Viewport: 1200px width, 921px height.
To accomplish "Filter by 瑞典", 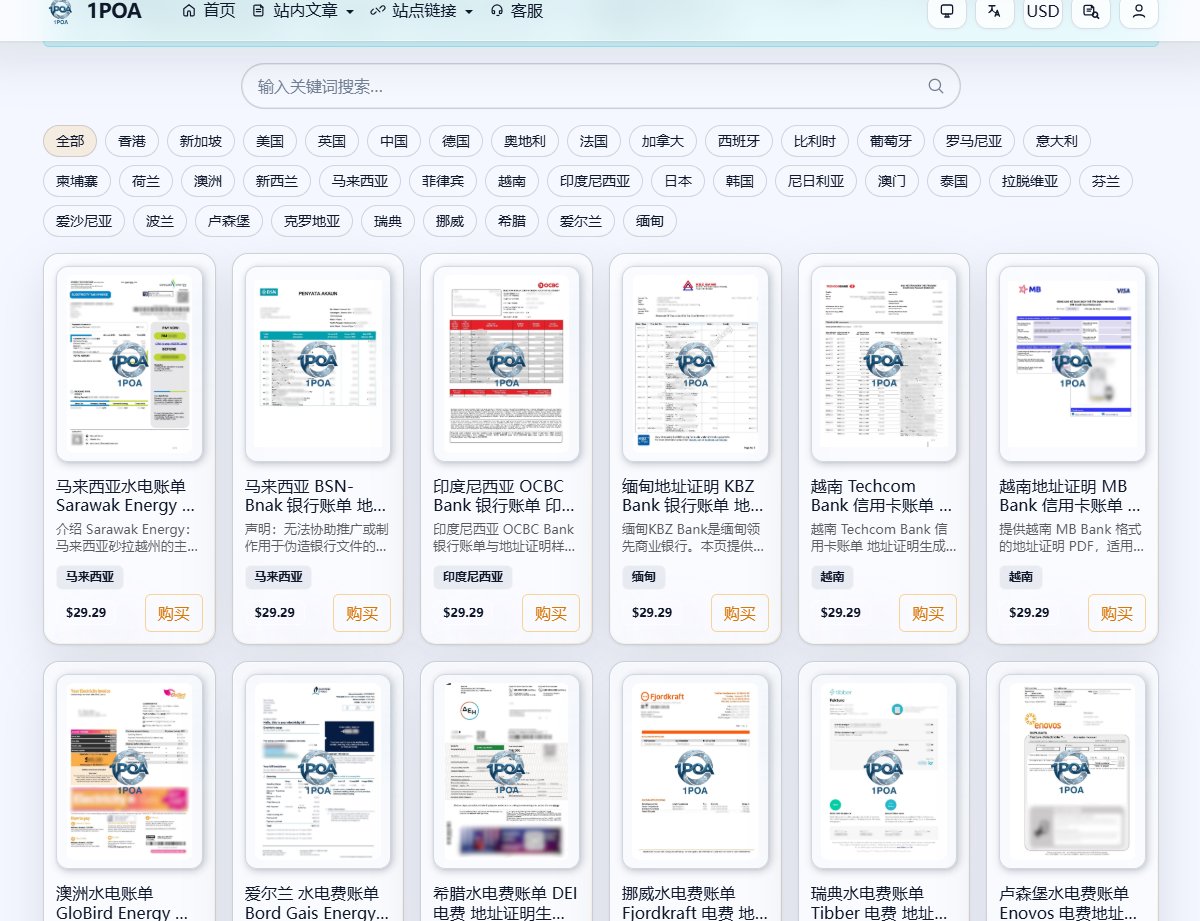I will click(x=388, y=221).
